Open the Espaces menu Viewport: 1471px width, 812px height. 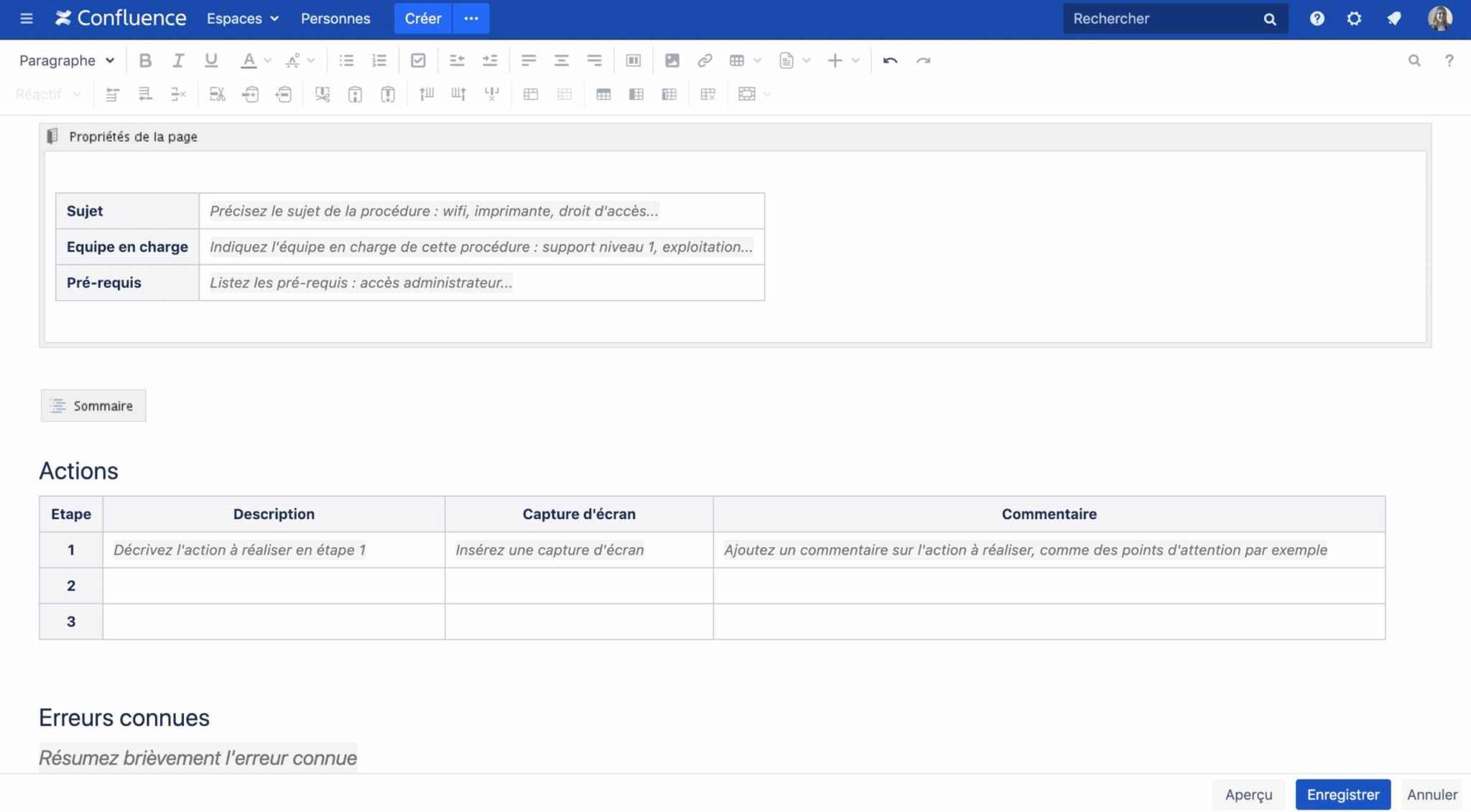point(243,19)
